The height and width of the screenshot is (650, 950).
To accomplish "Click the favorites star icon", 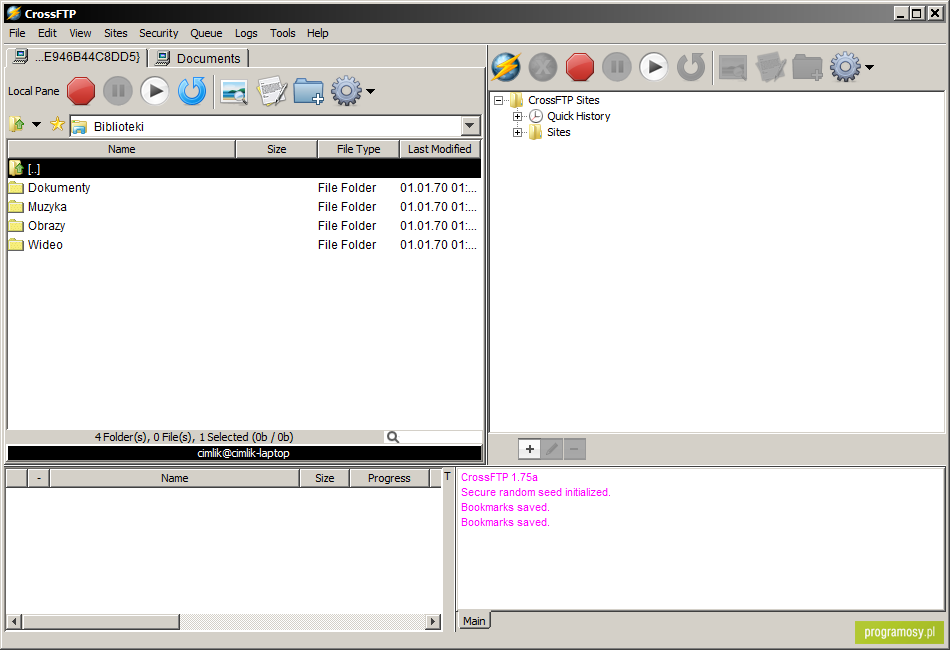I will point(57,125).
